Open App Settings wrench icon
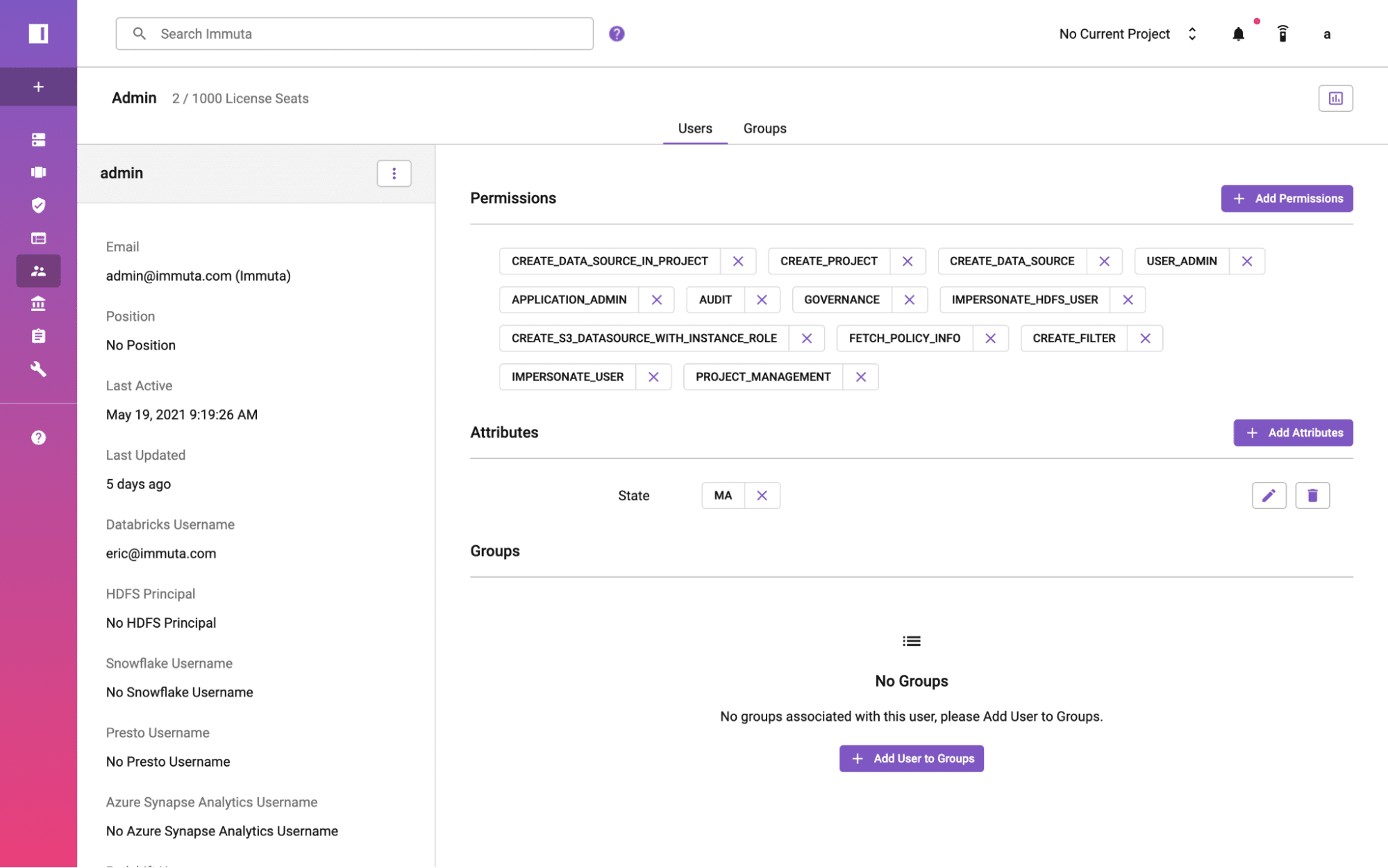 tap(38, 369)
